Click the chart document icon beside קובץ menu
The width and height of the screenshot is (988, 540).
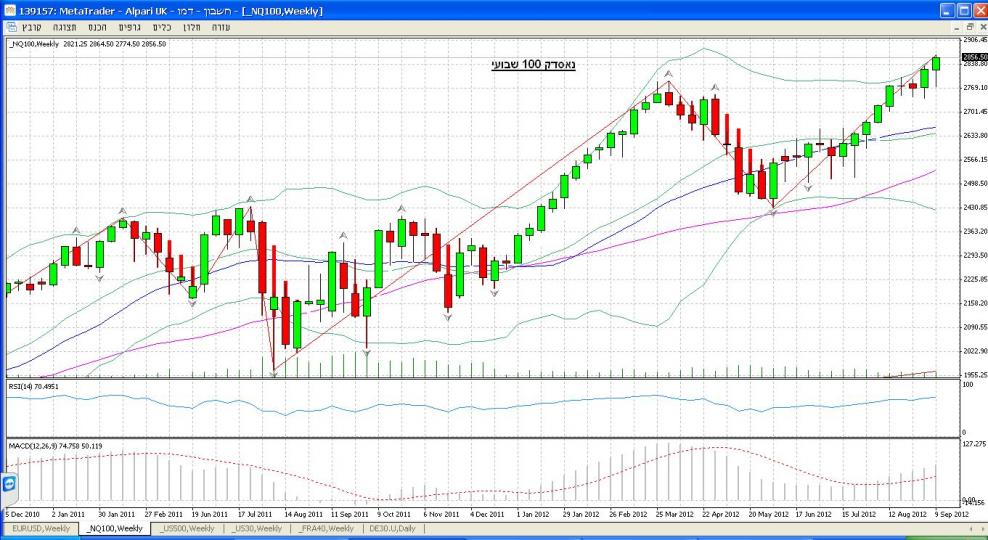pyautogui.click(x=10, y=28)
